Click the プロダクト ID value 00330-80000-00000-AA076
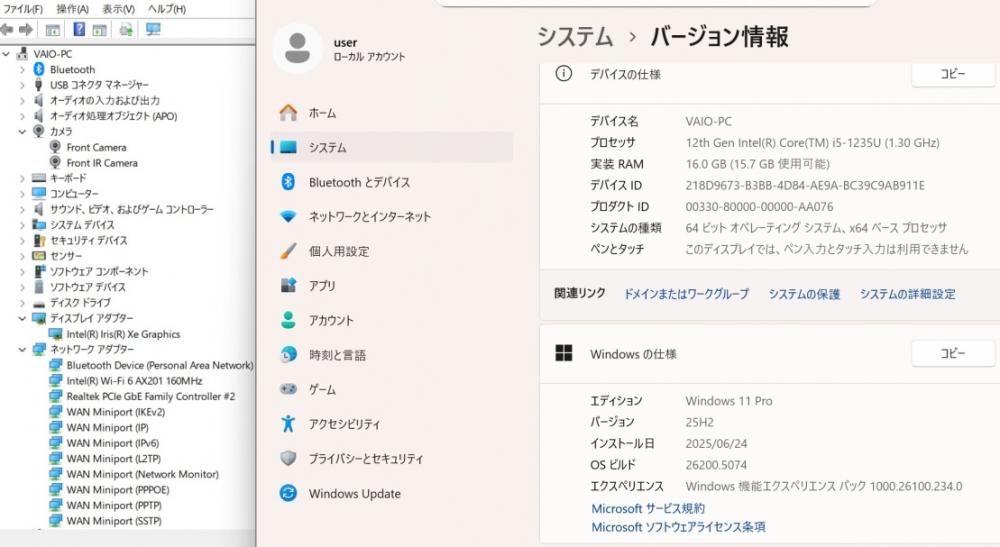1000x547 pixels. [759, 207]
